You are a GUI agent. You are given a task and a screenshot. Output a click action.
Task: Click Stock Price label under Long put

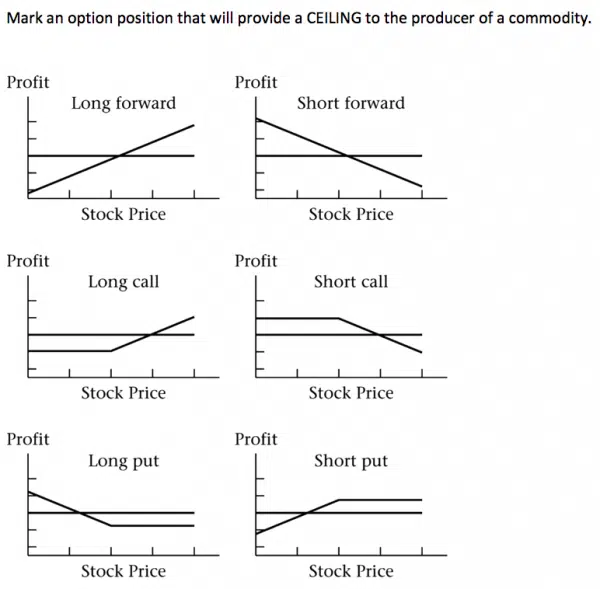[123, 571]
